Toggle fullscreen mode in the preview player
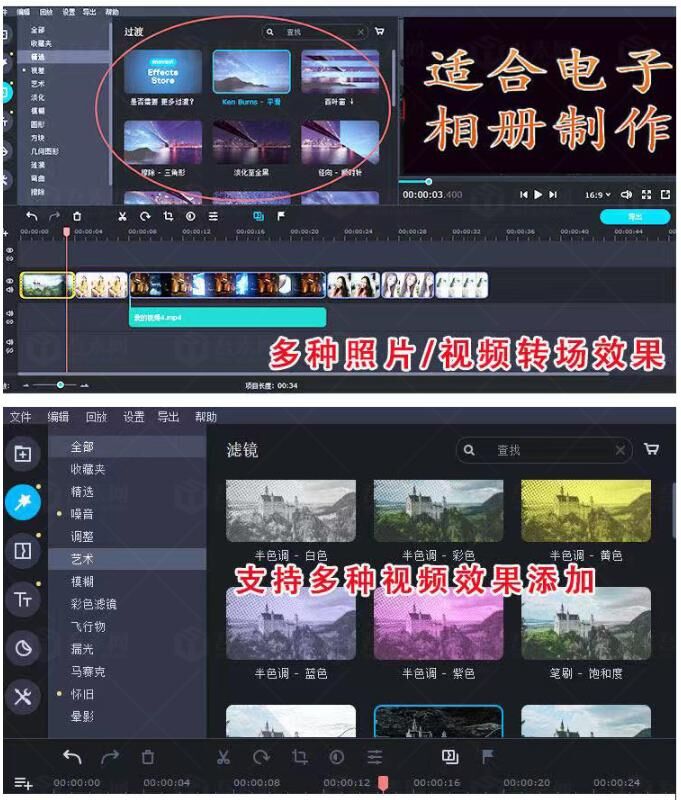 pyautogui.click(x=646, y=194)
